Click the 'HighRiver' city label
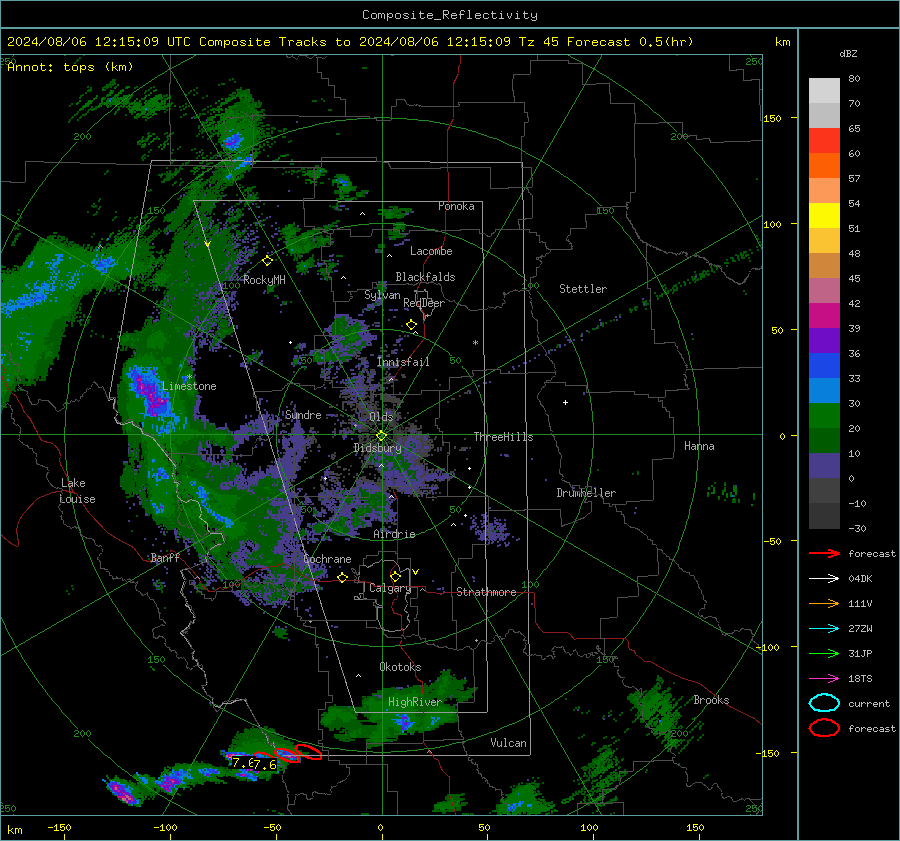 click(414, 702)
